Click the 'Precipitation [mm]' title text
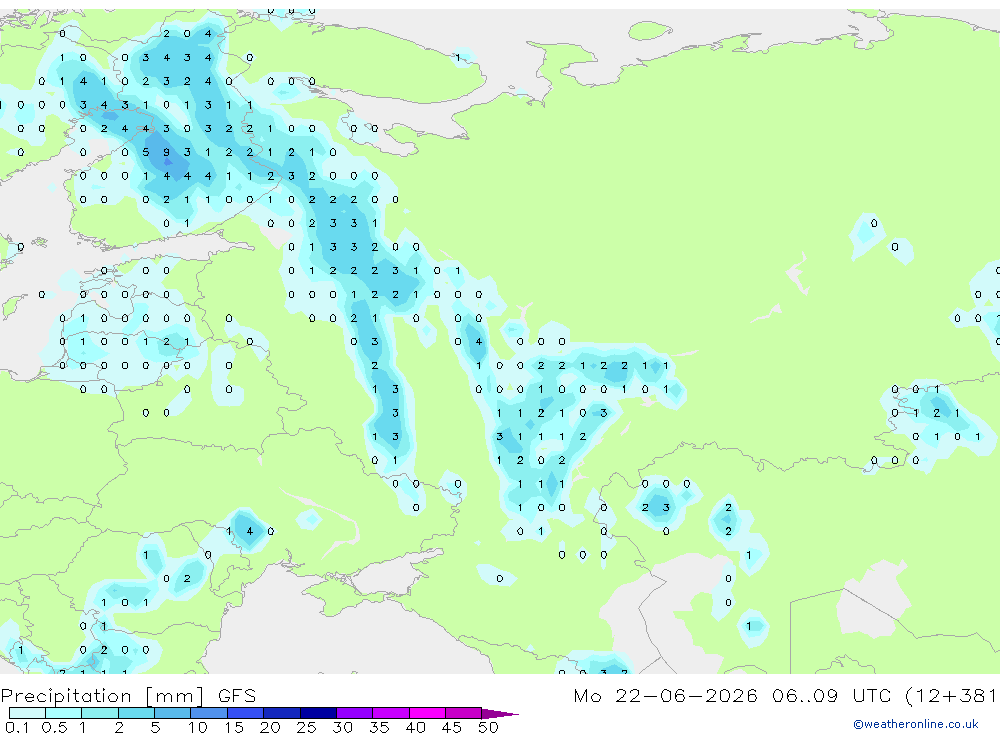This screenshot has height=733, width=1000. click(x=103, y=696)
